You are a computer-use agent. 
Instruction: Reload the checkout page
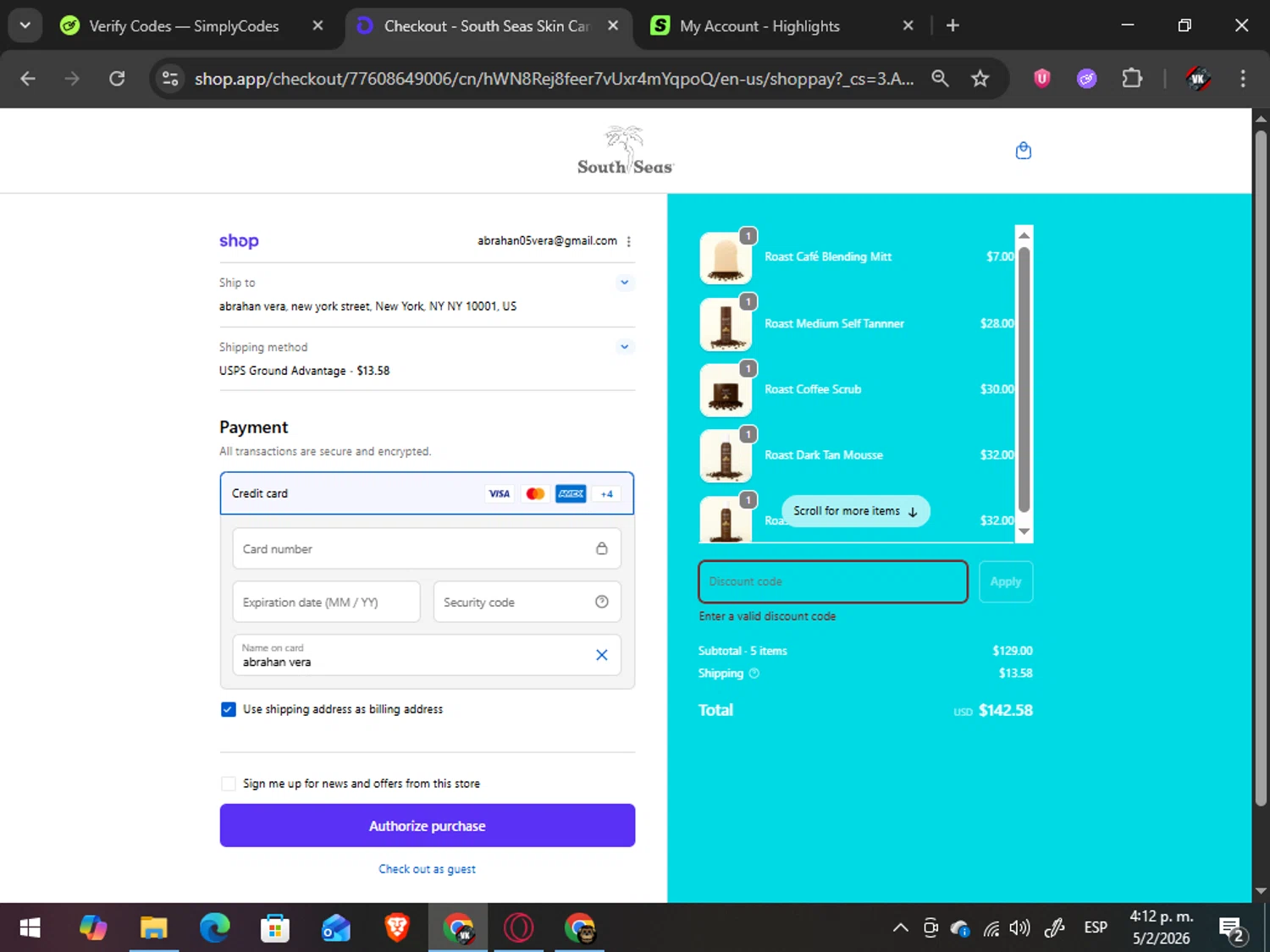point(117,79)
